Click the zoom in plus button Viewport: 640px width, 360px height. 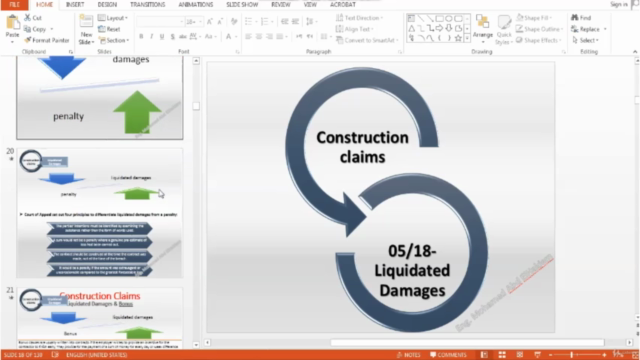[x=604, y=355]
